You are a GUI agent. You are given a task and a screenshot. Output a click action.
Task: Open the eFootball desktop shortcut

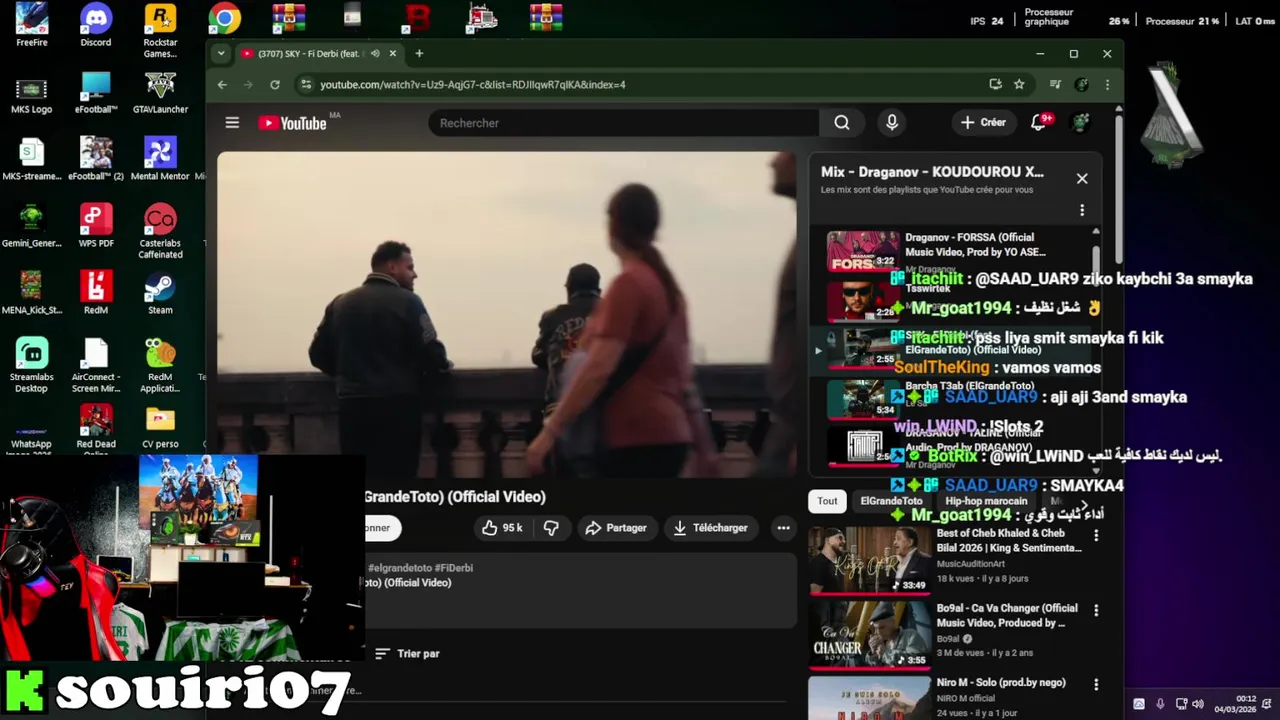point(96,93)
